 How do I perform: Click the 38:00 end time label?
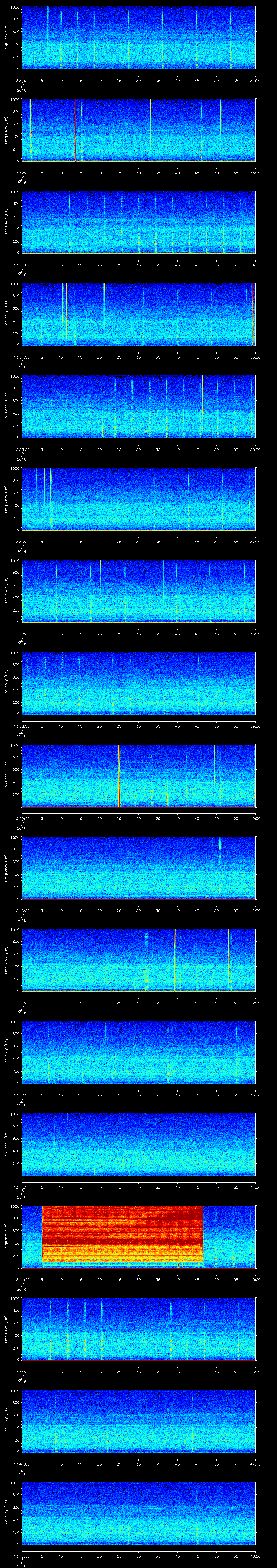pos(255,634)
